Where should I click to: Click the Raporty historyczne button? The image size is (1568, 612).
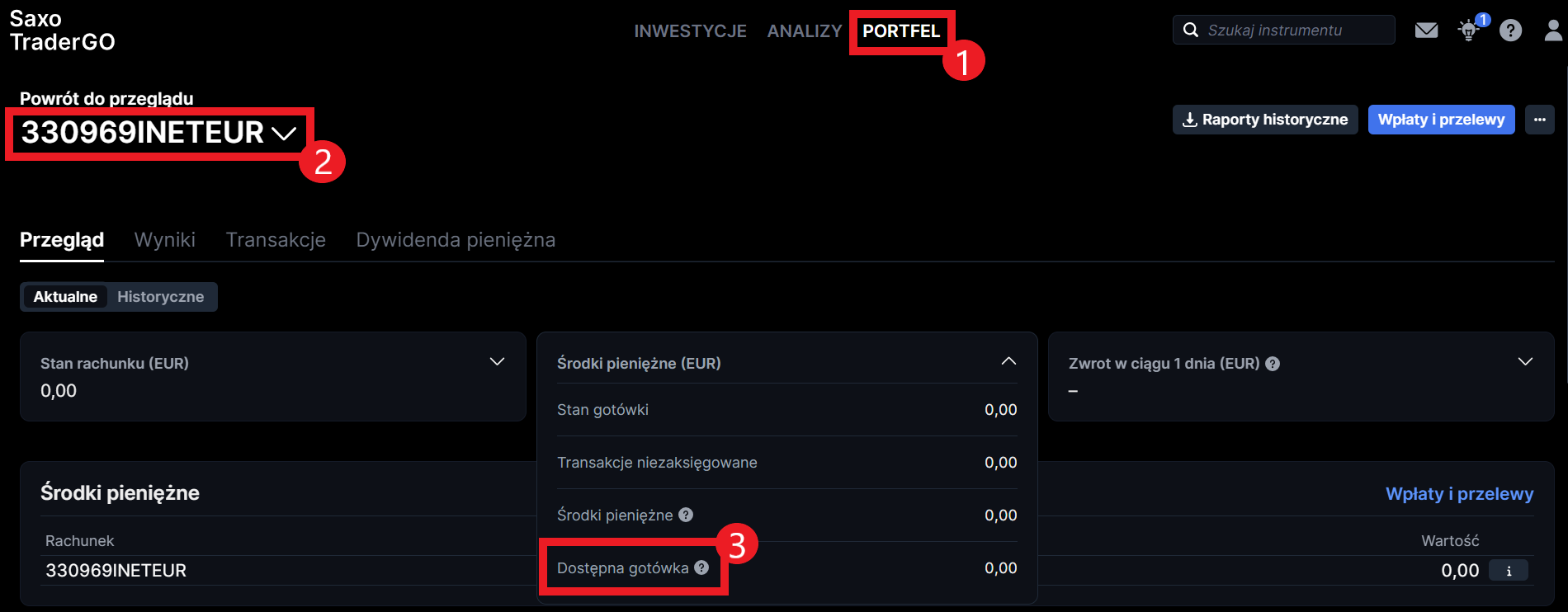[x=1265, y=120]
